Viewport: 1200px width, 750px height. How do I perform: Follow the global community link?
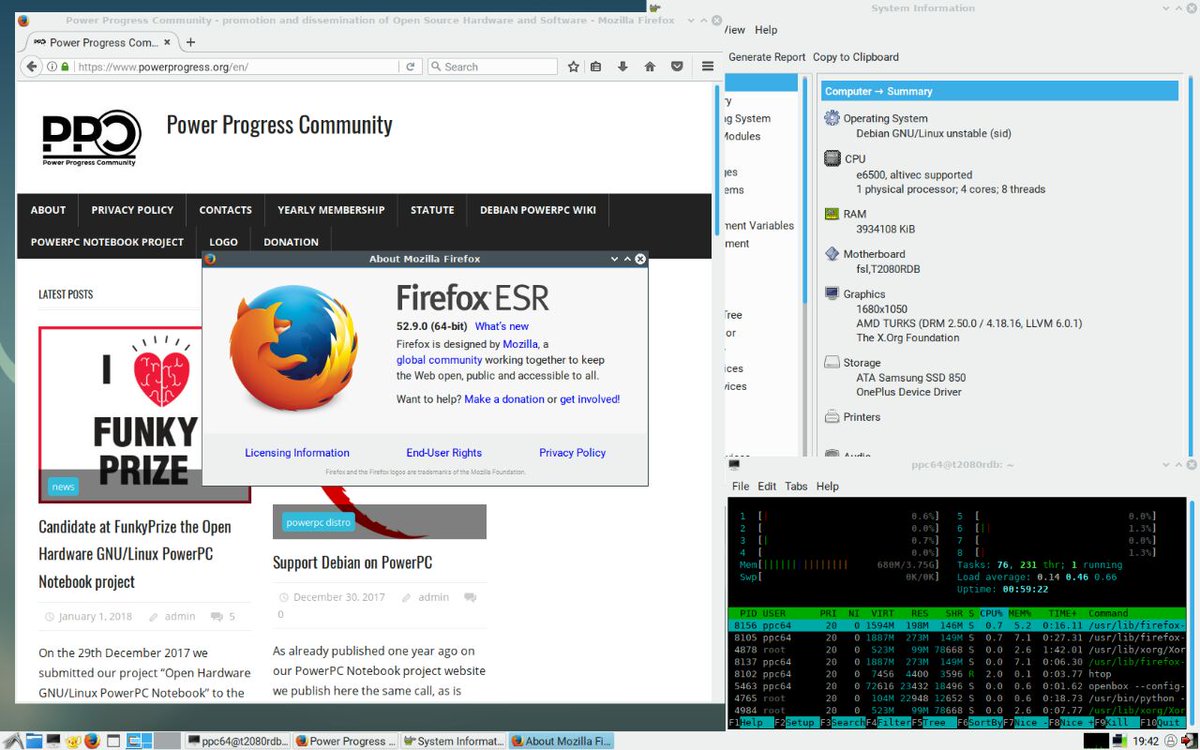[x=439, y=360]
